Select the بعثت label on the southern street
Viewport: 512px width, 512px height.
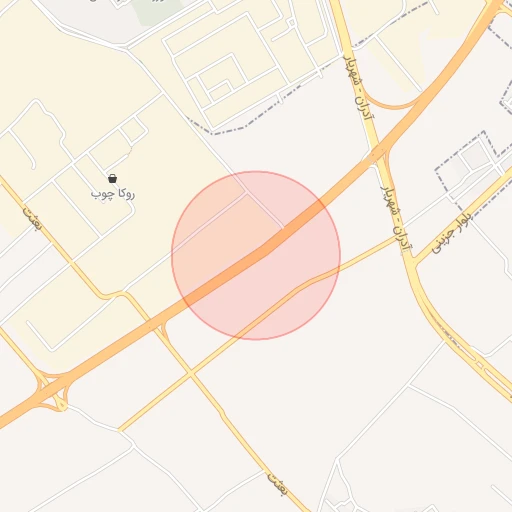[x=277, y=484]
